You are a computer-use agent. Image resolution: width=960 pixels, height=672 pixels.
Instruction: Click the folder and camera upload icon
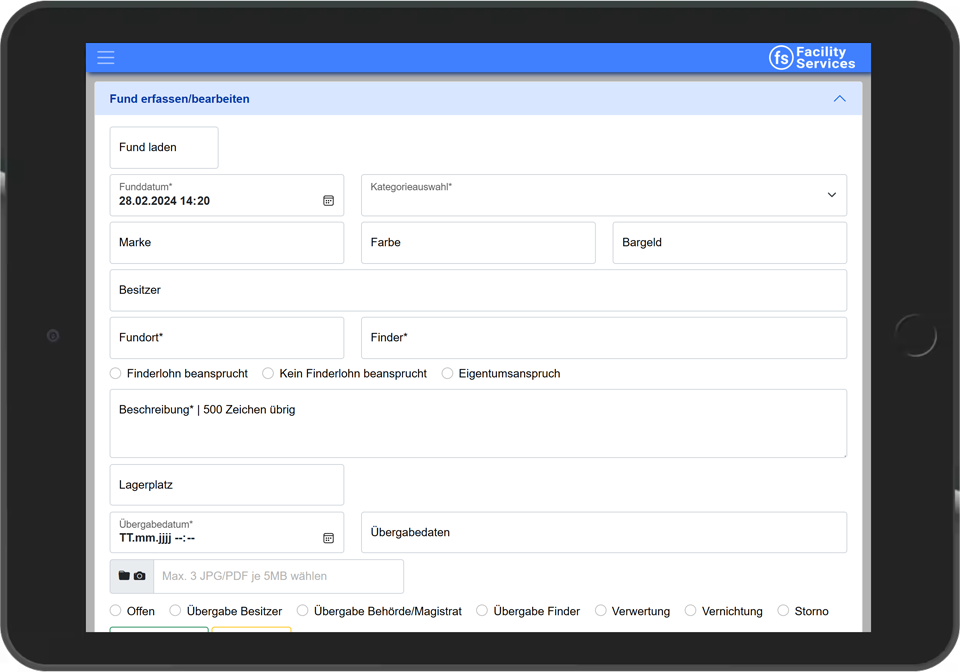coord(132,576)
